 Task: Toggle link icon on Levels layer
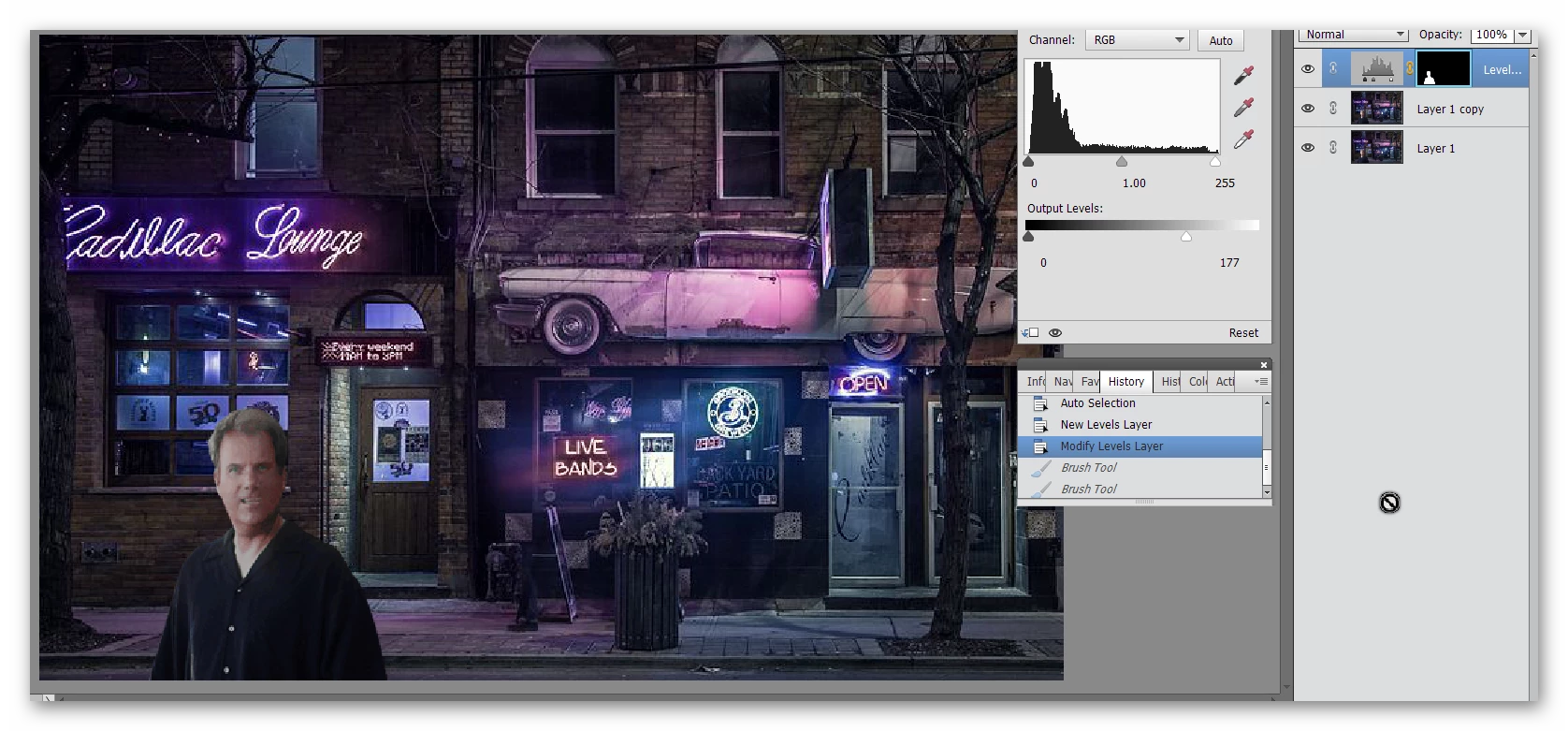click(x=1333, y=68)
